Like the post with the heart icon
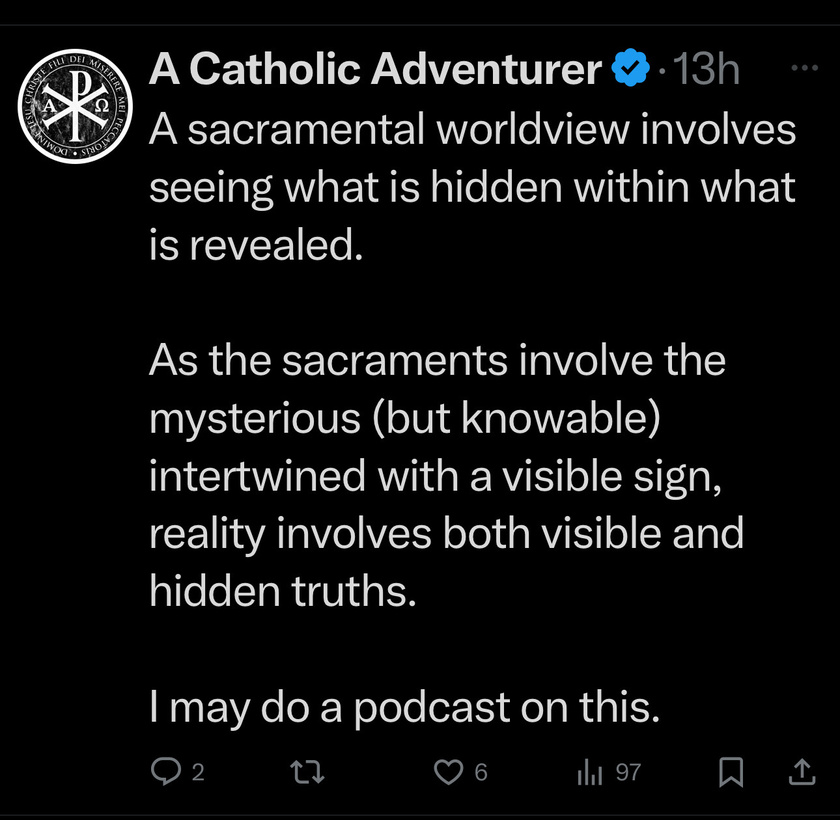This screenshot has width=840, height=820. 448,772
